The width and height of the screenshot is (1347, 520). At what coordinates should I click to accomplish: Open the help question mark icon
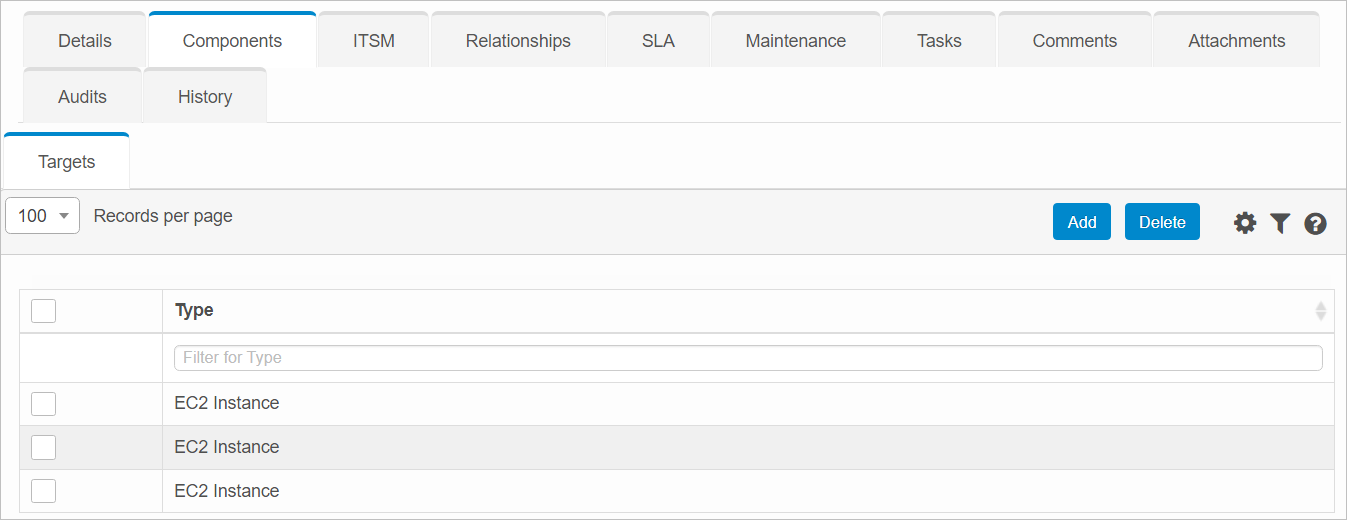pos(1316,223)
